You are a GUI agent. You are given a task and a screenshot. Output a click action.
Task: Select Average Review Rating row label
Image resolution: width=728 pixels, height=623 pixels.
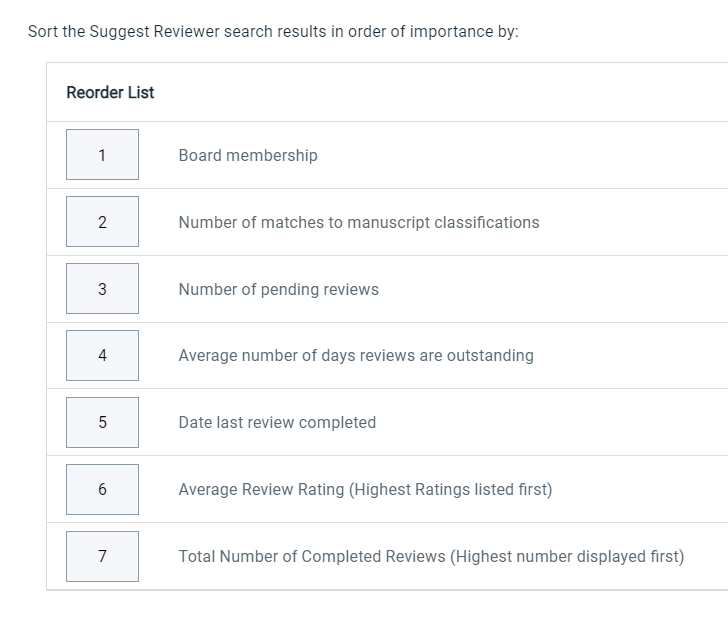(365, 489)
